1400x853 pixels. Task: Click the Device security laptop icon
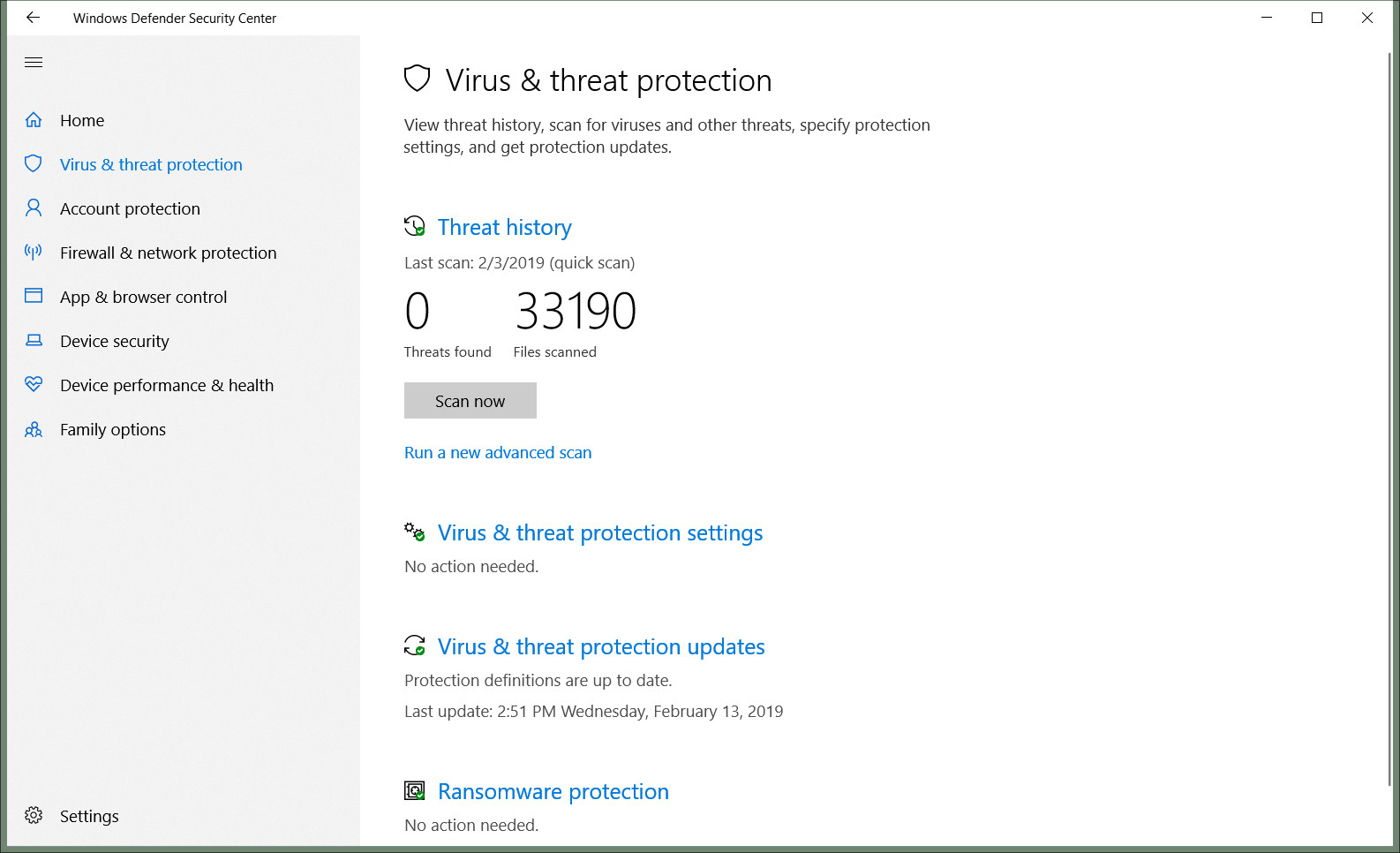34,340
